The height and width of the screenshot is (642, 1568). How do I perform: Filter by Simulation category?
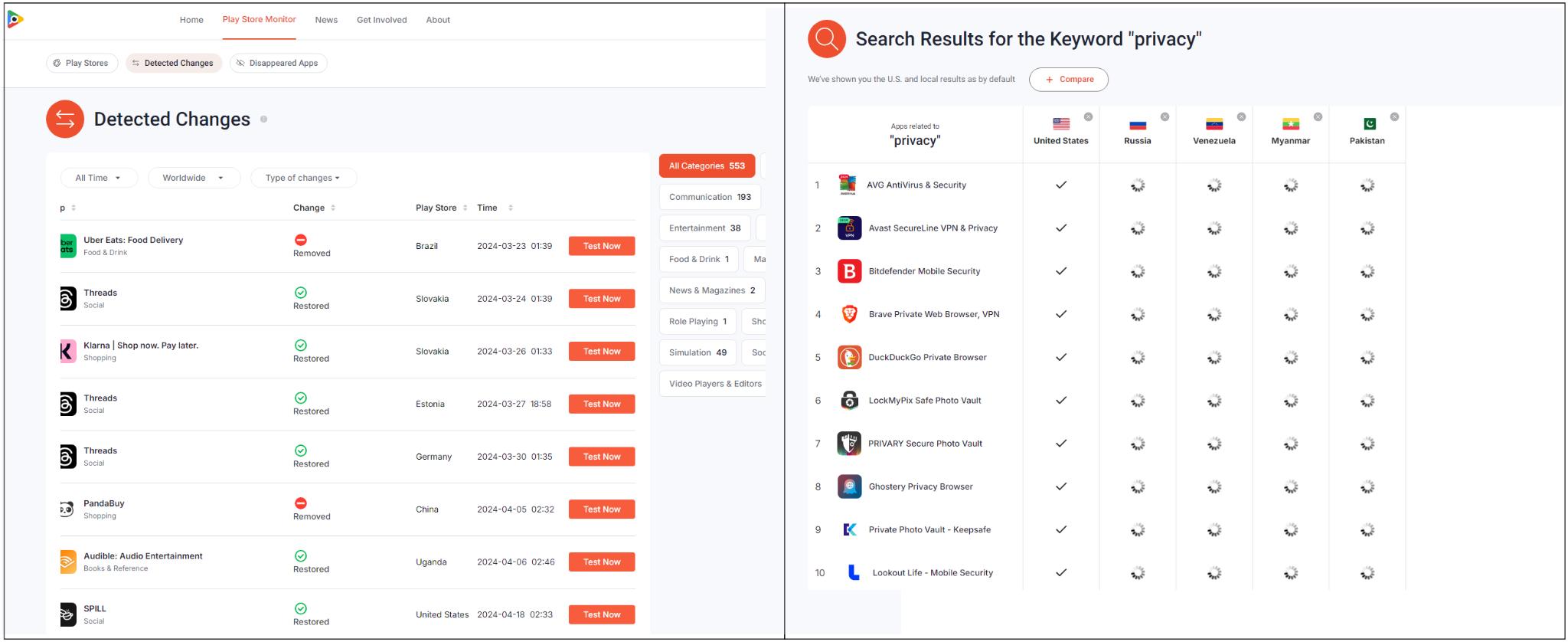coord(697,352)
